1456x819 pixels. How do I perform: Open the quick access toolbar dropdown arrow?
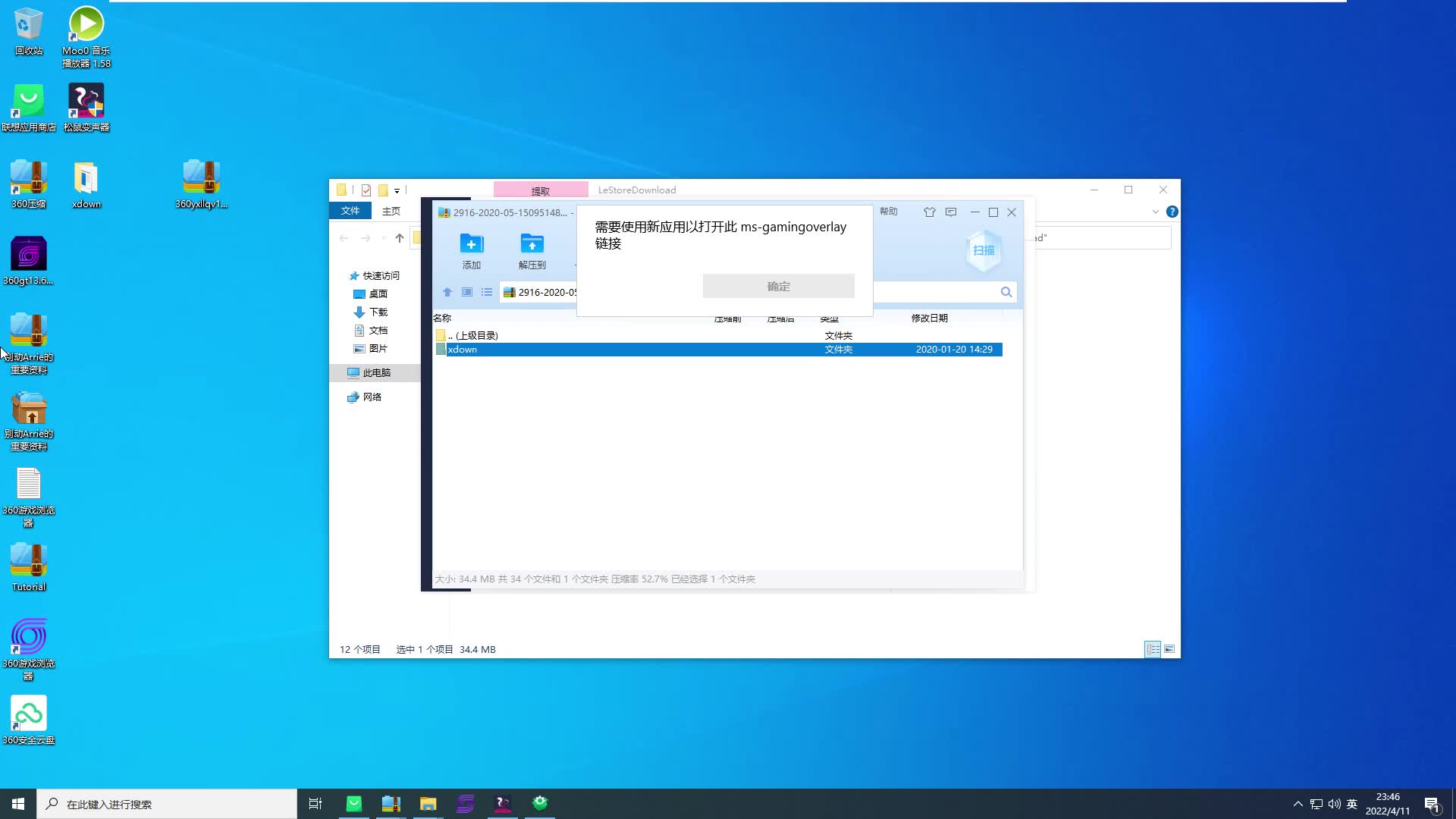coord(397,190)
